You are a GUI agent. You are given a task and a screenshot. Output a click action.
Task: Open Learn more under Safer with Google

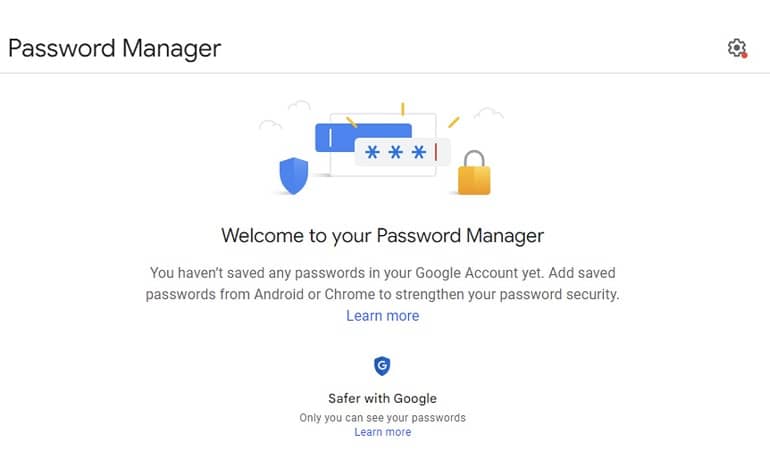click(382, 432)
